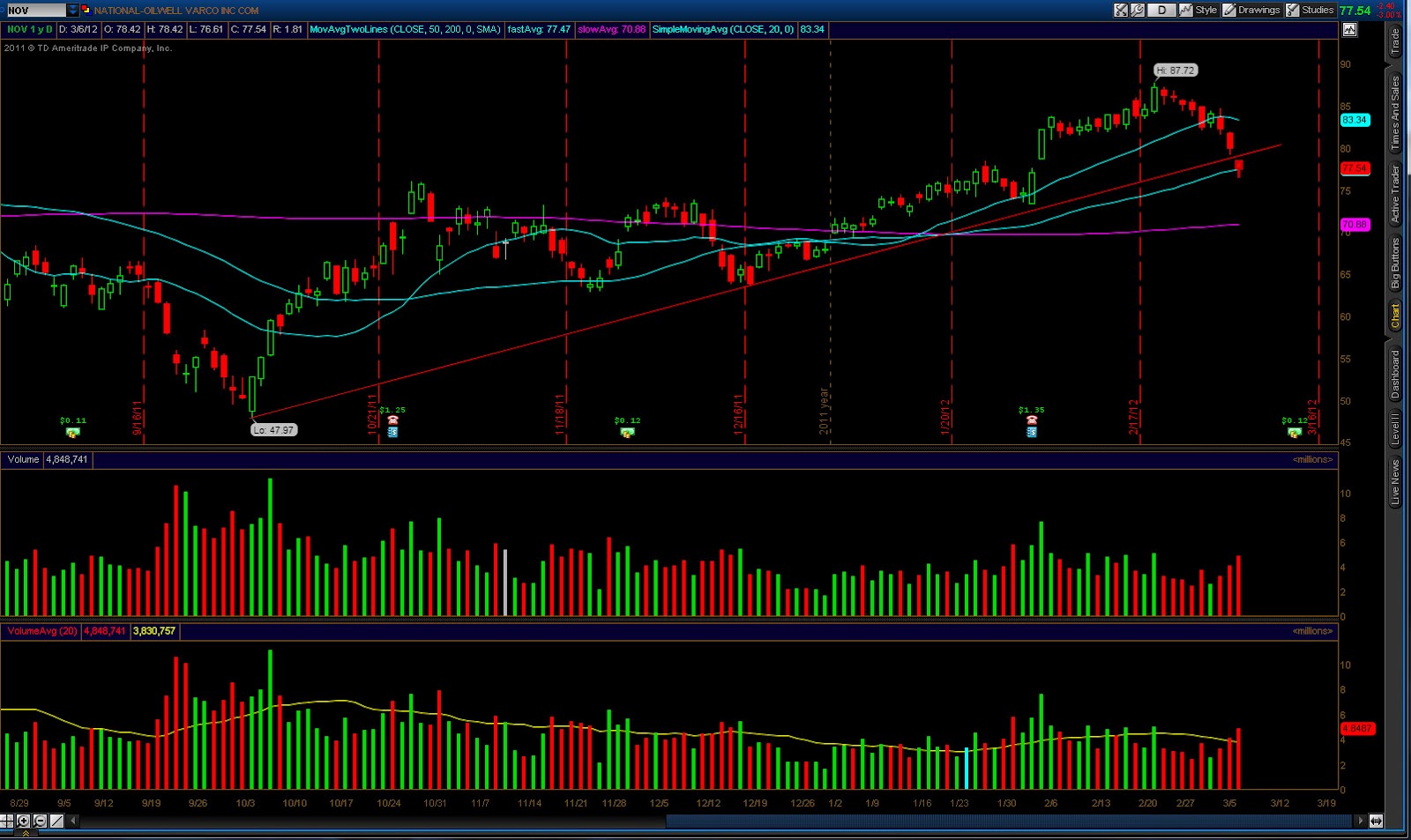This screenshot has width=1411, height=840.
Task: Click the color link squares icon
Action: pos(86,11)
